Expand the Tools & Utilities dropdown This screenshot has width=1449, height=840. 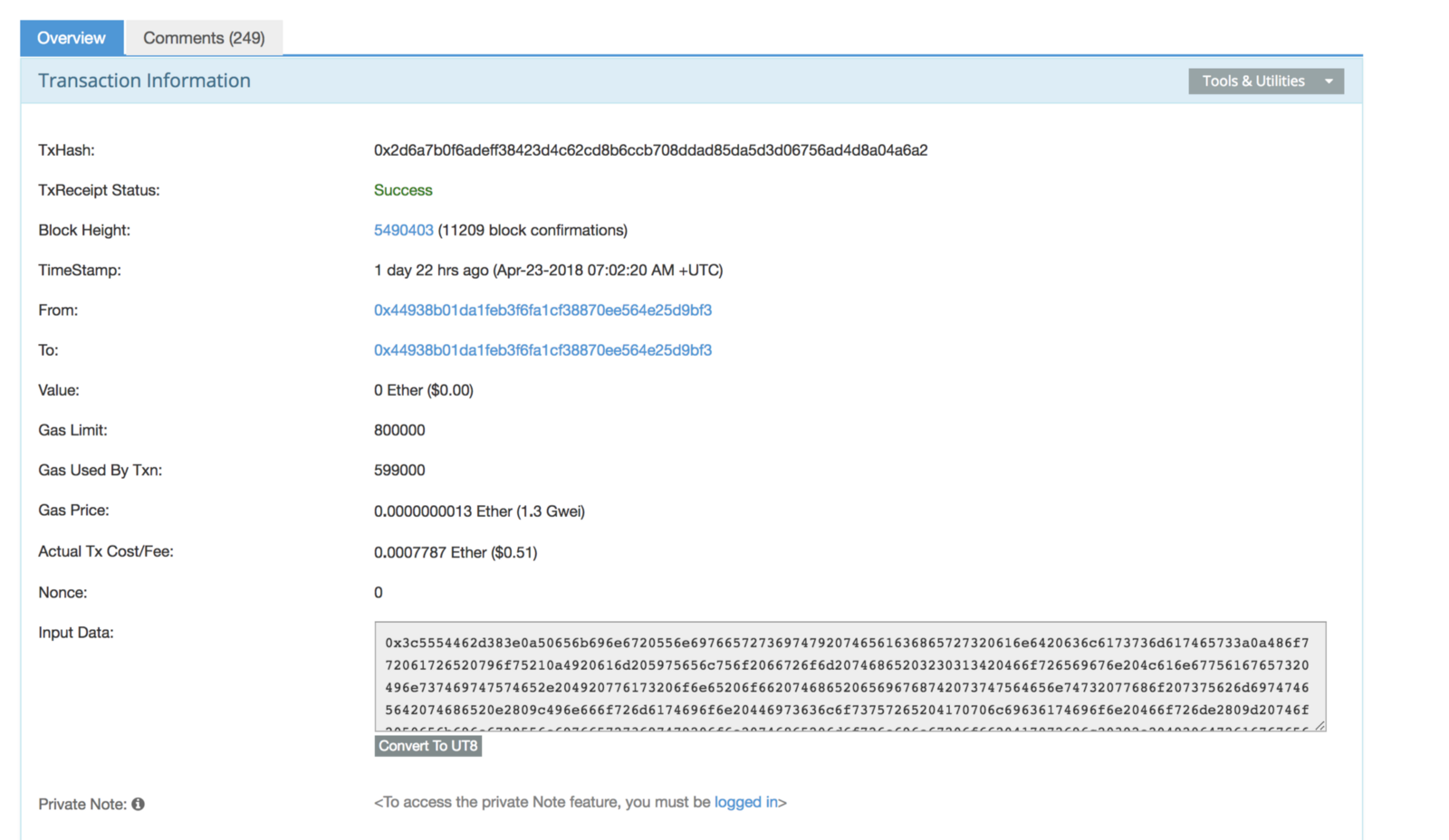point(1266,81)
